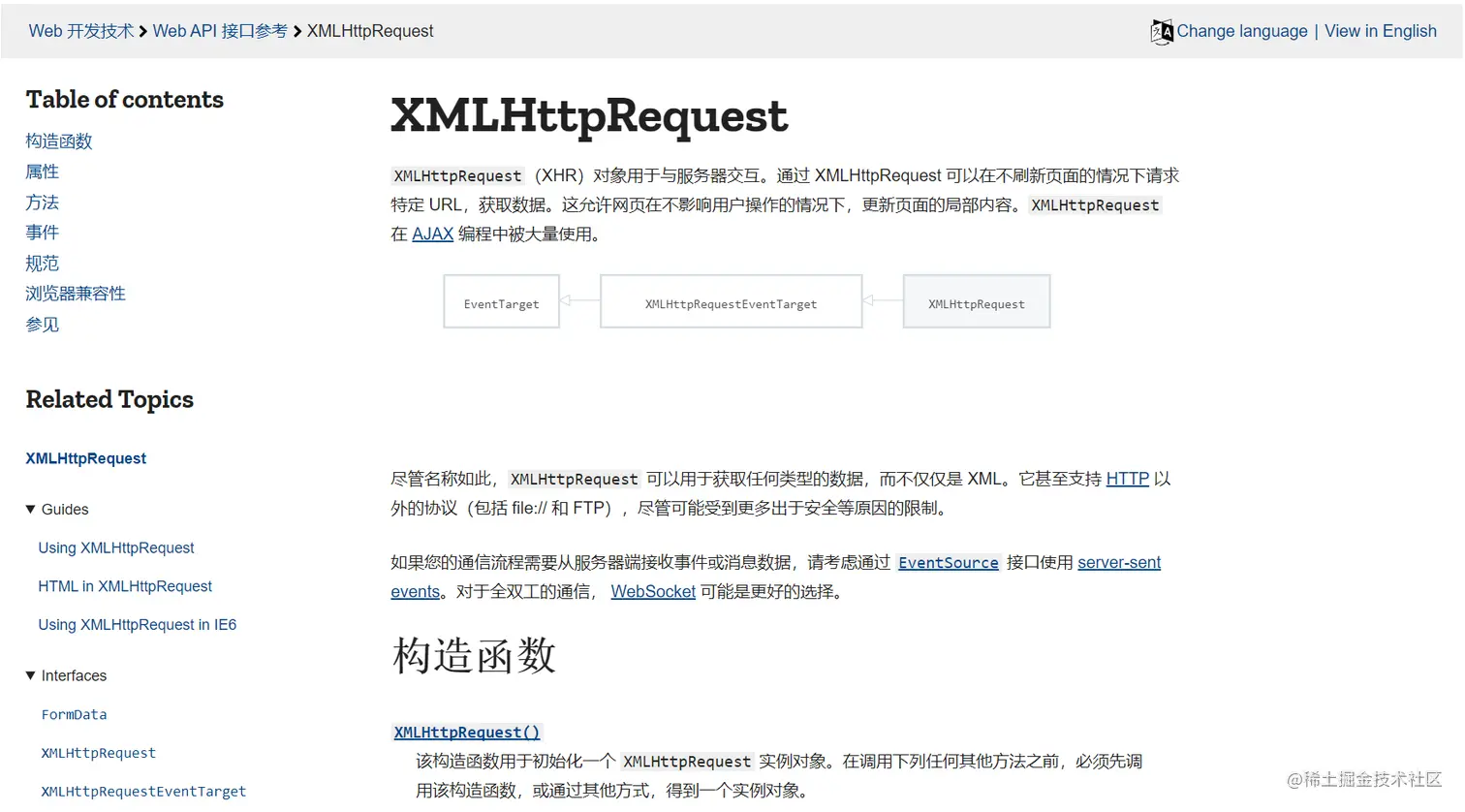Open XMLHttpRequest interface link in sidebar
The height and width of the screenshot is (812, 1465).
click(98, 753)
